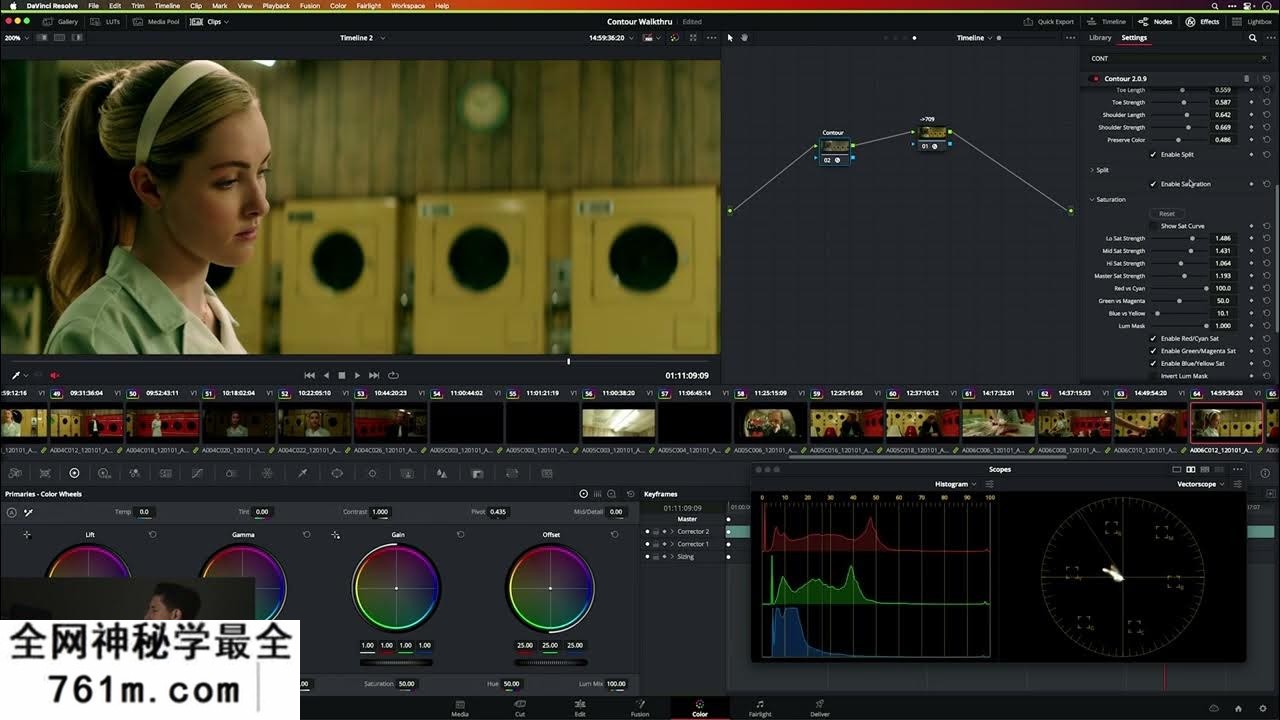Play the clip in reverse
The image size is (1280, 720).
point(326,375)
